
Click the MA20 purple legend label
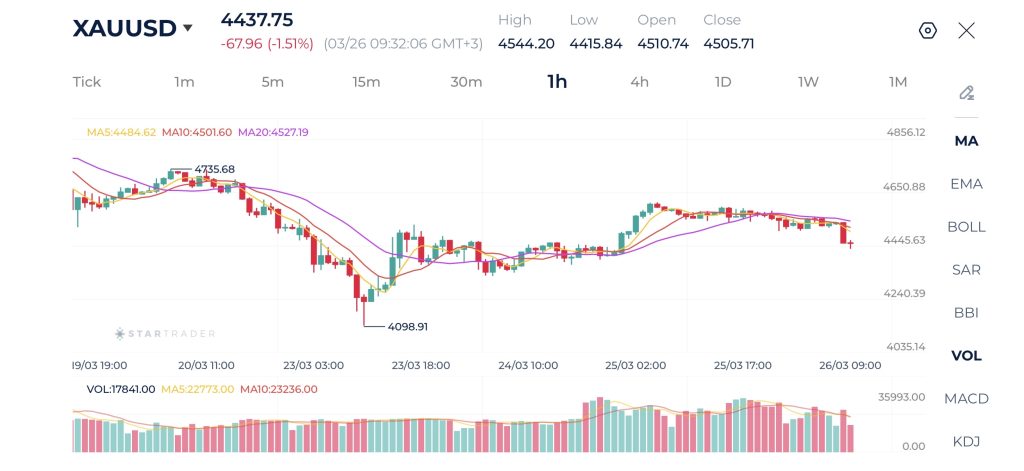pyautogui.click(x=274, y=132)
